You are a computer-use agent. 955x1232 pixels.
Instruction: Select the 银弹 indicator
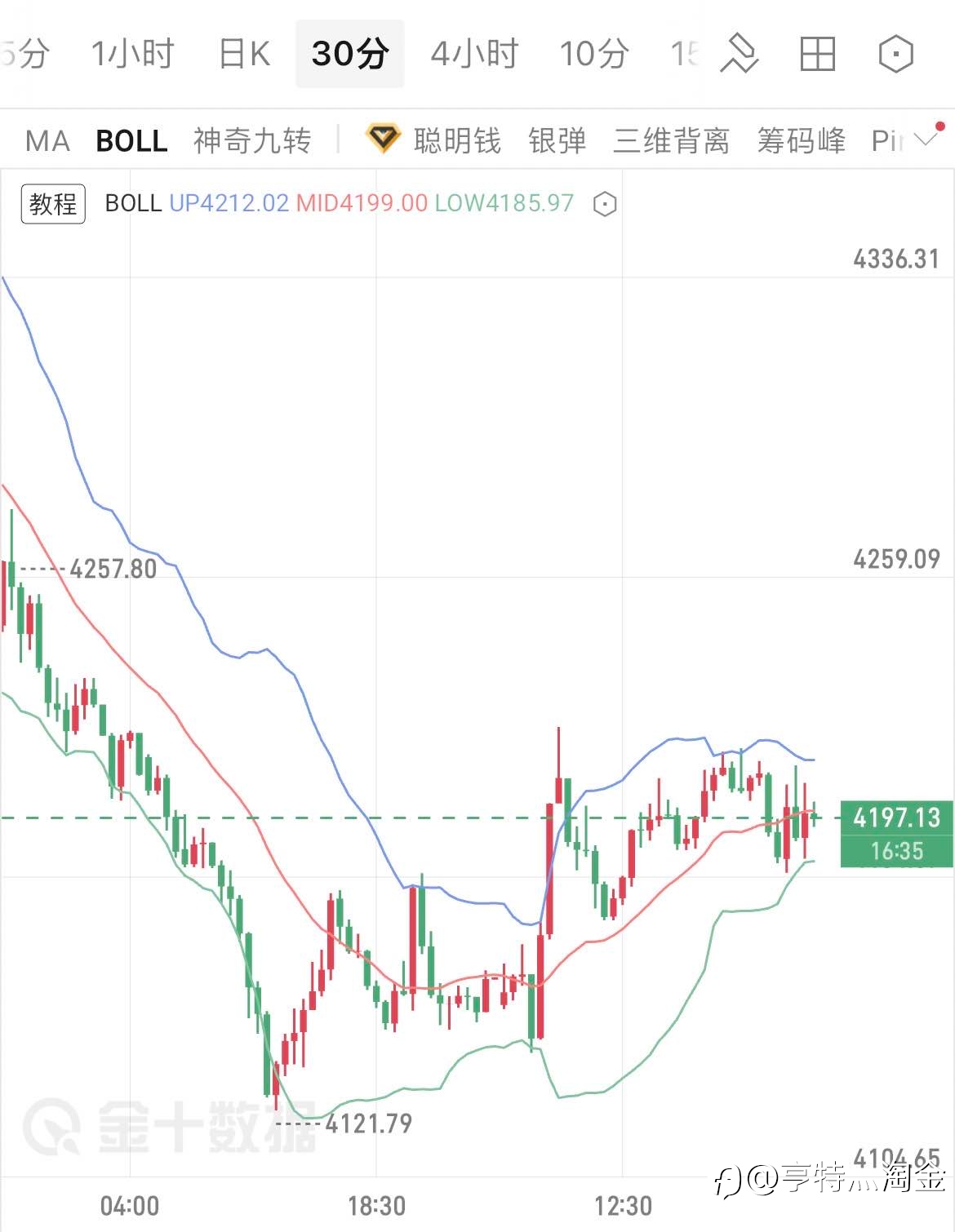557,140
